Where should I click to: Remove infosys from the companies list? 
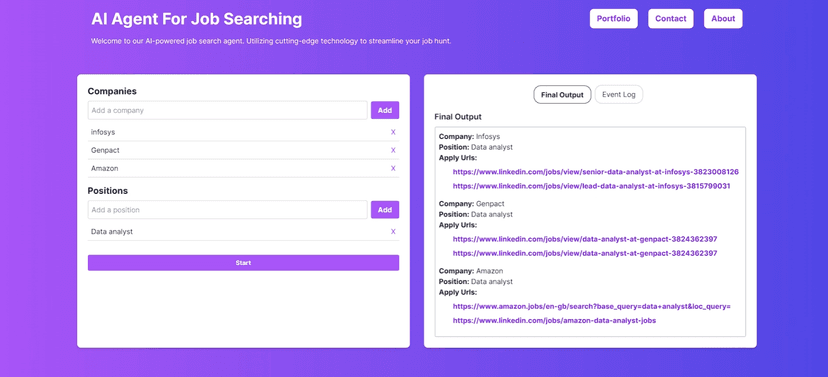[x=393, y=132]
